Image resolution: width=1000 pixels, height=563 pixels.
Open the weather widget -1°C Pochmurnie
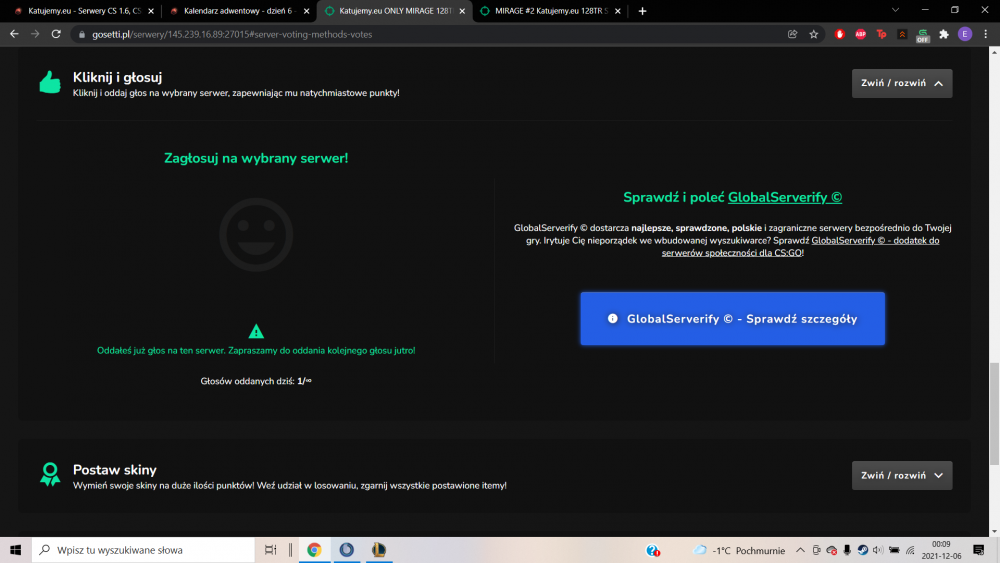click(740, 550)
